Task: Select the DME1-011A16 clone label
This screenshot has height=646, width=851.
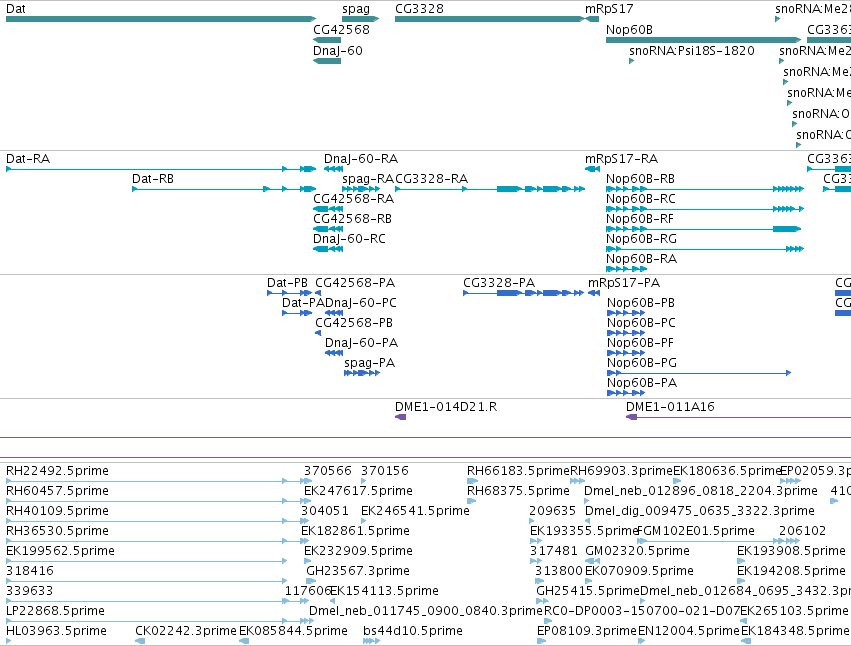Action: (x=670, y=407)
